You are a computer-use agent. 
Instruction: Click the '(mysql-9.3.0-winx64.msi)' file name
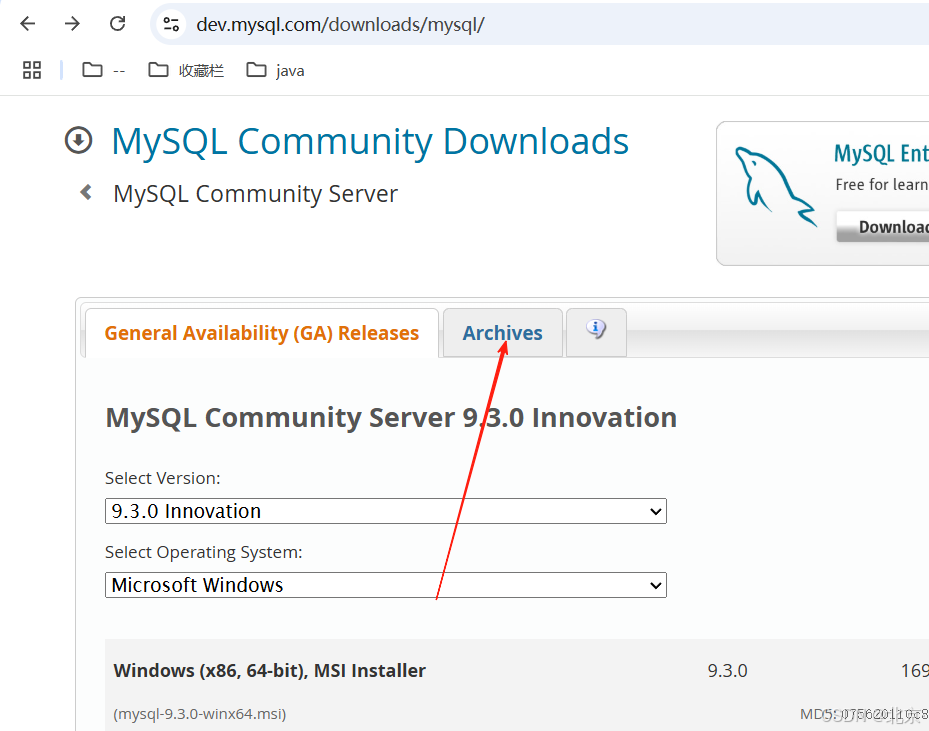coord(200,714)
